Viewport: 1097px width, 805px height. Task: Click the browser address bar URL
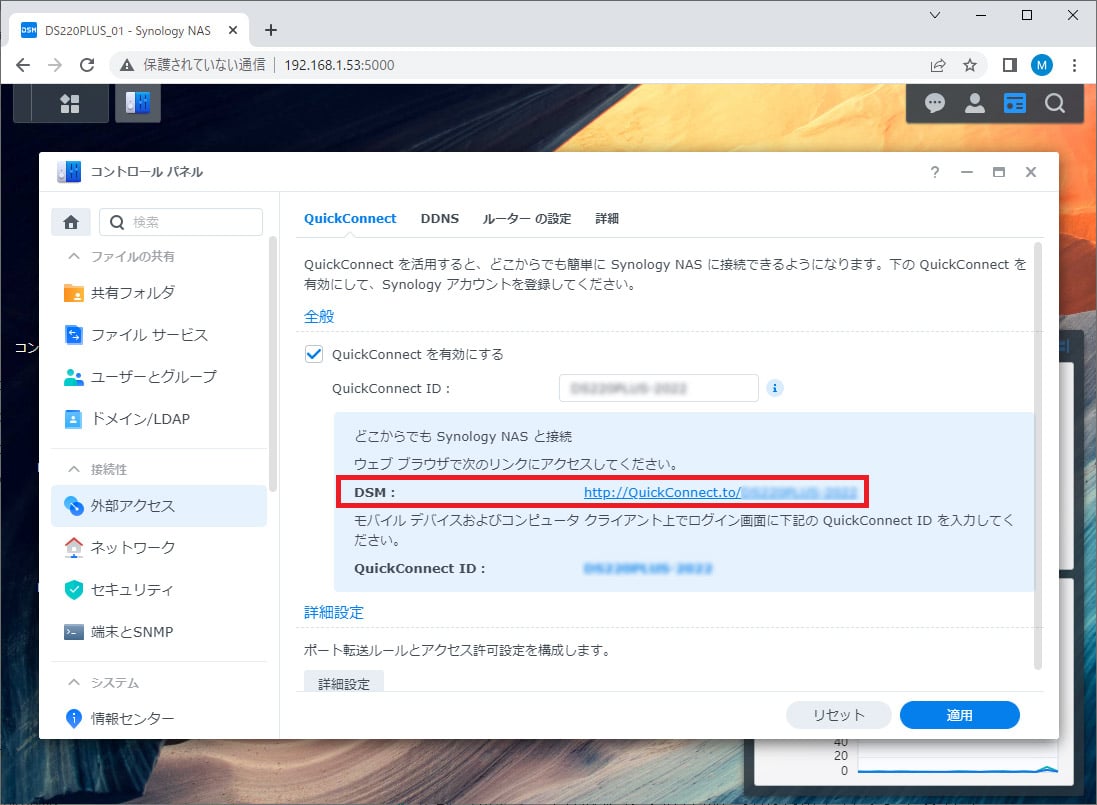(x=339, y=65)
